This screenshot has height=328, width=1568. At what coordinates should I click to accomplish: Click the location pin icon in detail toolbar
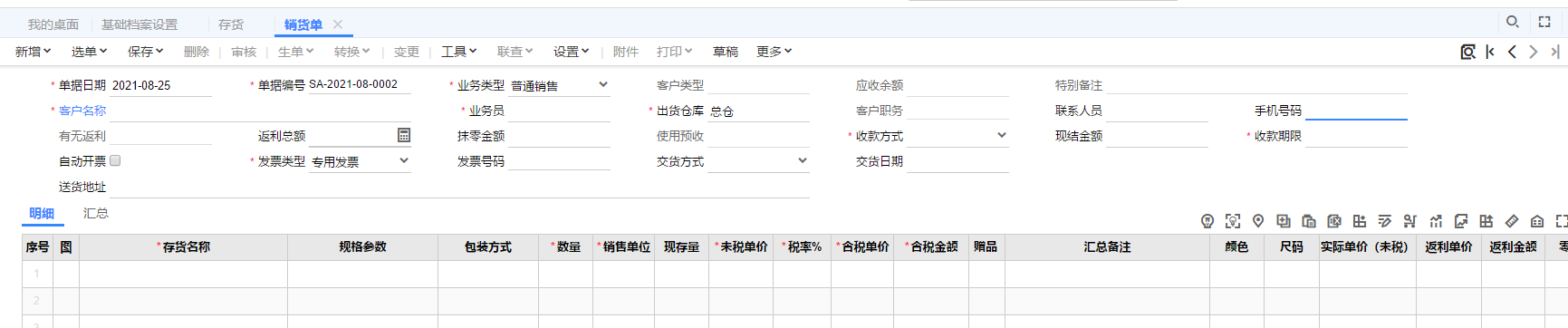(x=1258, y=221)
